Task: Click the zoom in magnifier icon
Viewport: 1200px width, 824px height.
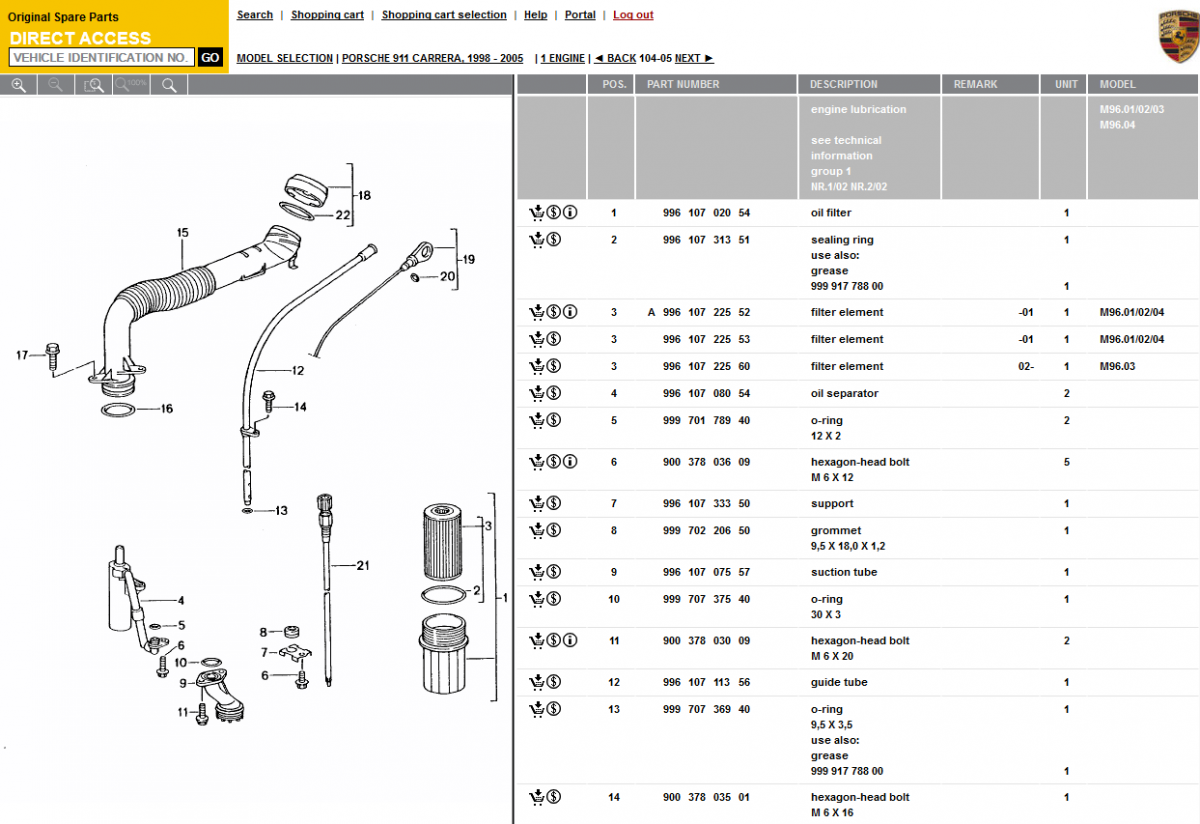Action: coord(18,85)
